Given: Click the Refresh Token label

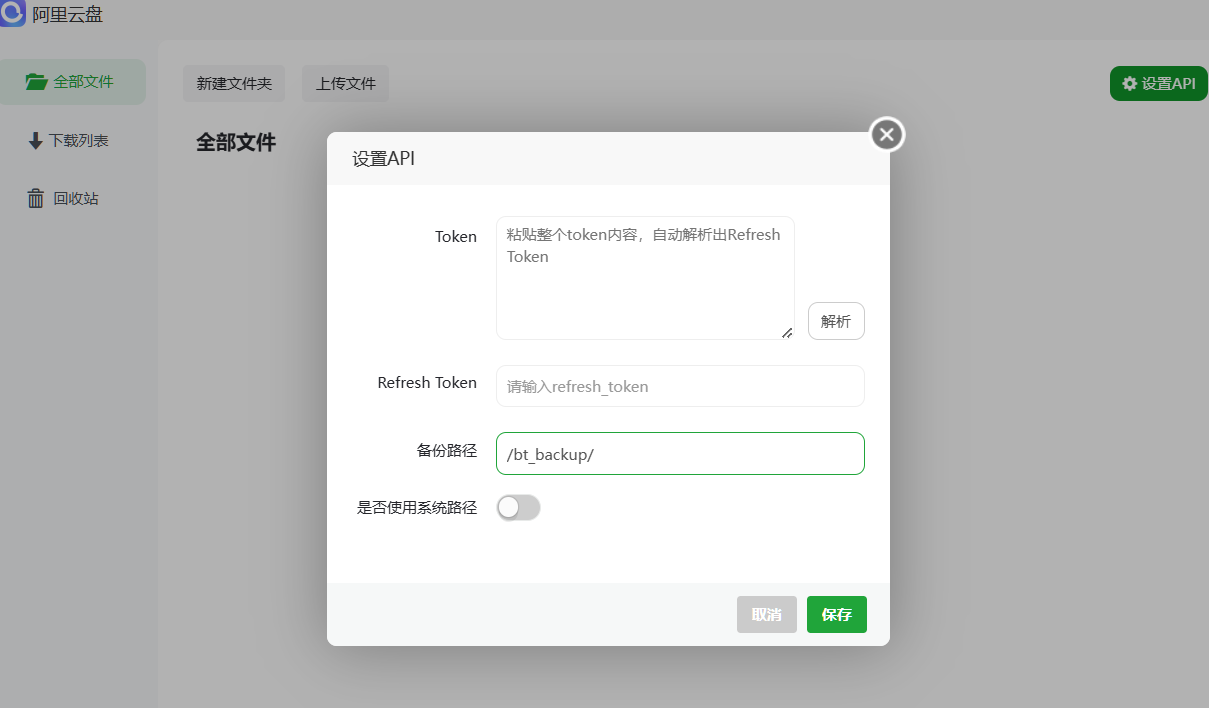Looking at the screenshot, I should click(x=427, y=383).
